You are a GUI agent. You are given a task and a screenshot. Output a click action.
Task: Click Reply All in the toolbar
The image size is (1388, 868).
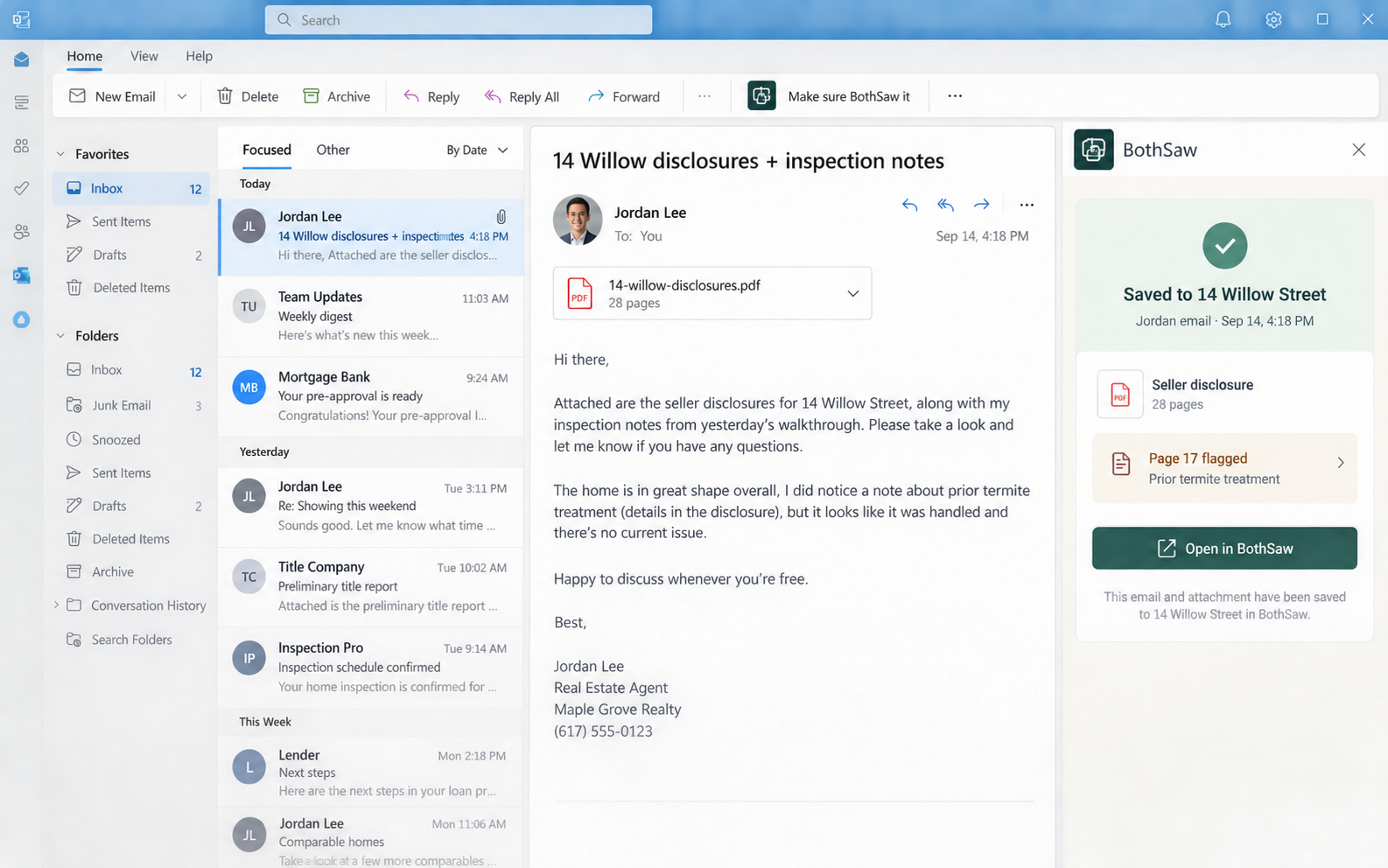pos(522,96)
